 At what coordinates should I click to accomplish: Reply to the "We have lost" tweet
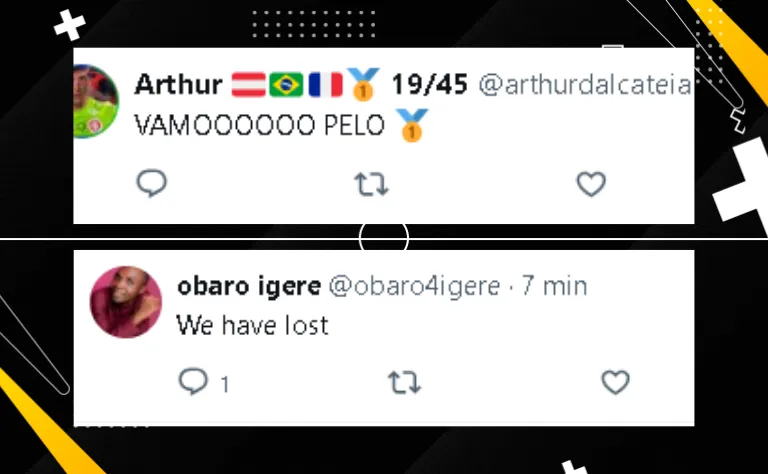[x=193, y=381]
